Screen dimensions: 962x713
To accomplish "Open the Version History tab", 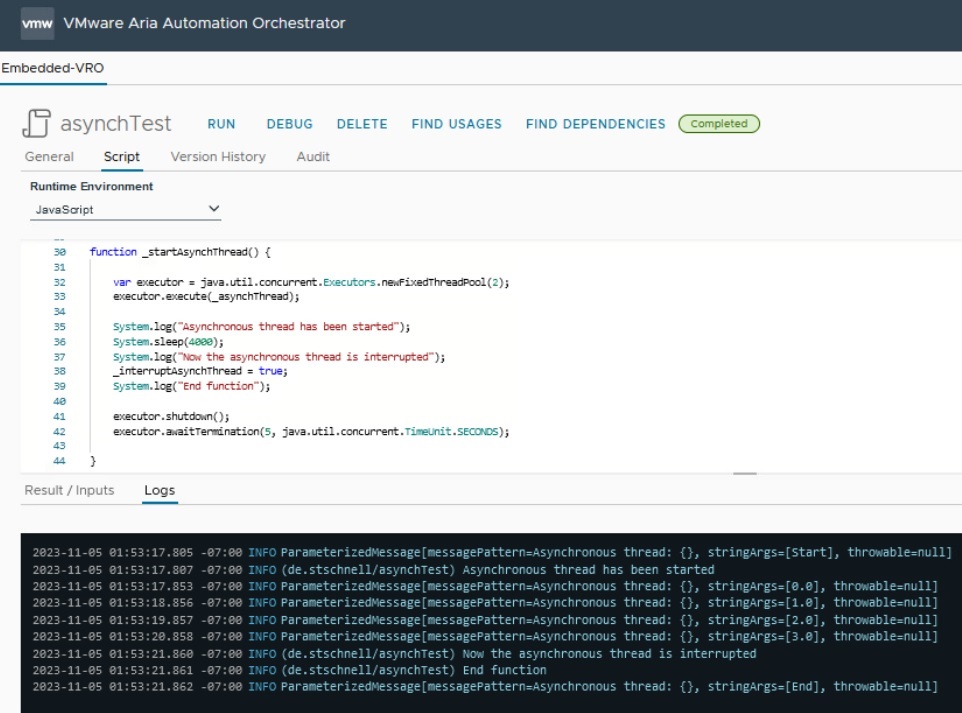I will point(218,156).
